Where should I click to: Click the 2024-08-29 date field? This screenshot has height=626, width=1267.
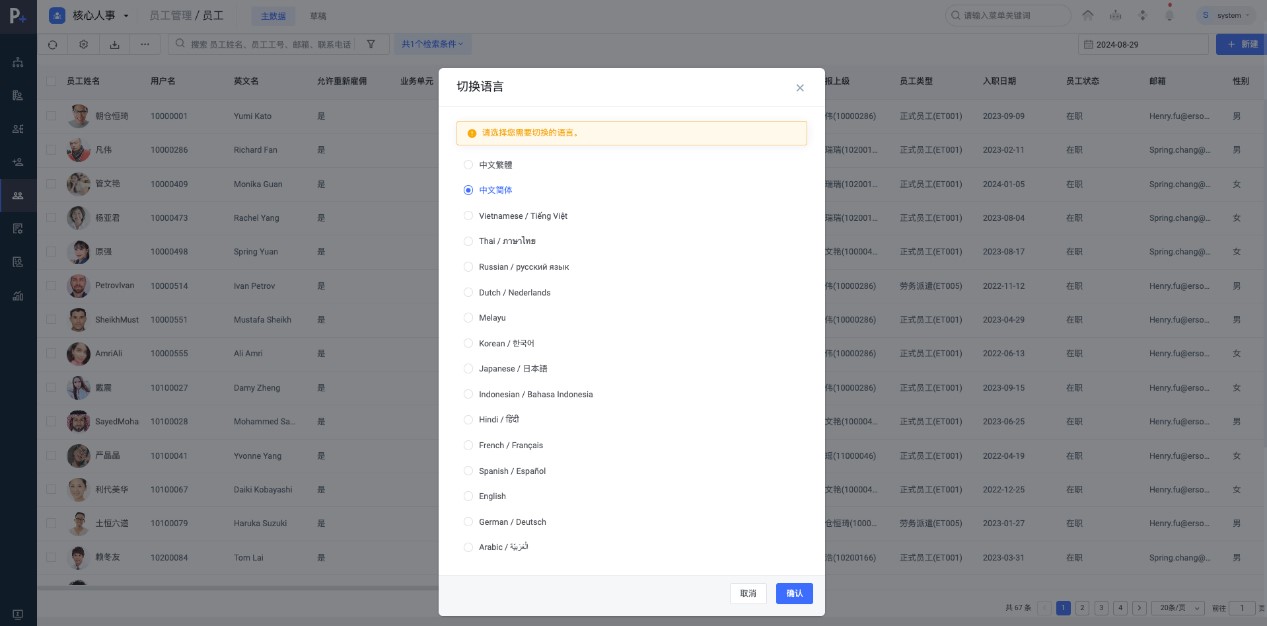[x=1144, y=45]
